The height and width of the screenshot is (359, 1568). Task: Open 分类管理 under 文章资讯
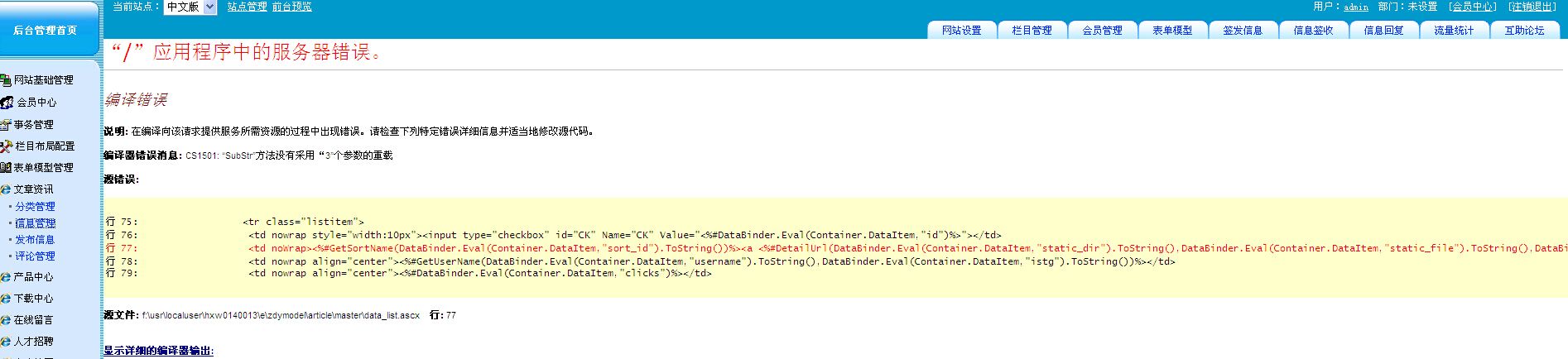pyautogui.click(x=36, y=207)
